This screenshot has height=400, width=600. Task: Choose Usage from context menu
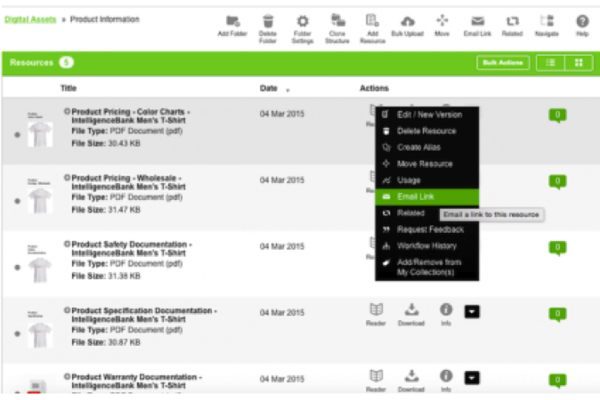tap(427, 180)
